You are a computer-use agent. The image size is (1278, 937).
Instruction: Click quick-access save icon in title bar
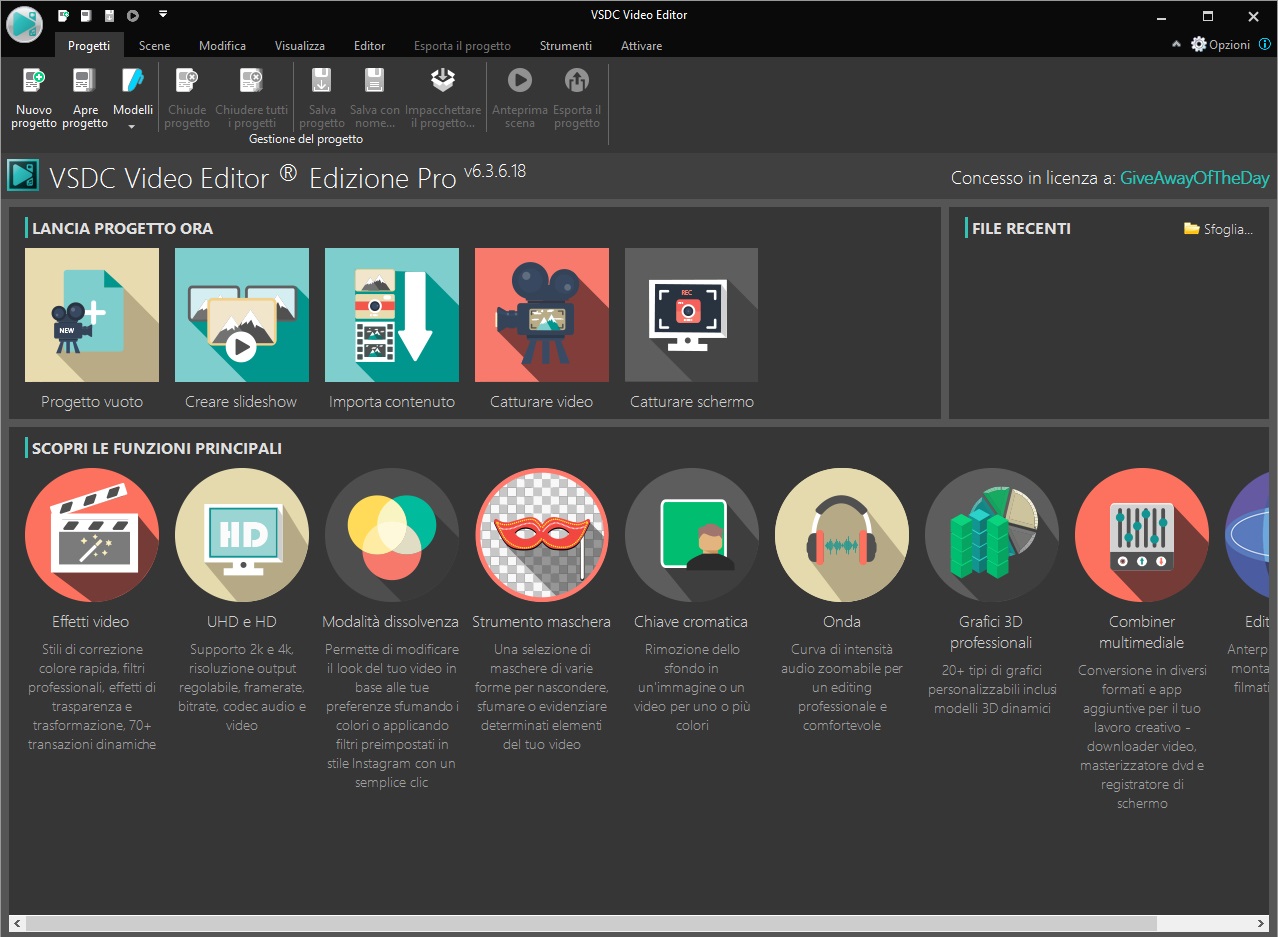point(110,15)
